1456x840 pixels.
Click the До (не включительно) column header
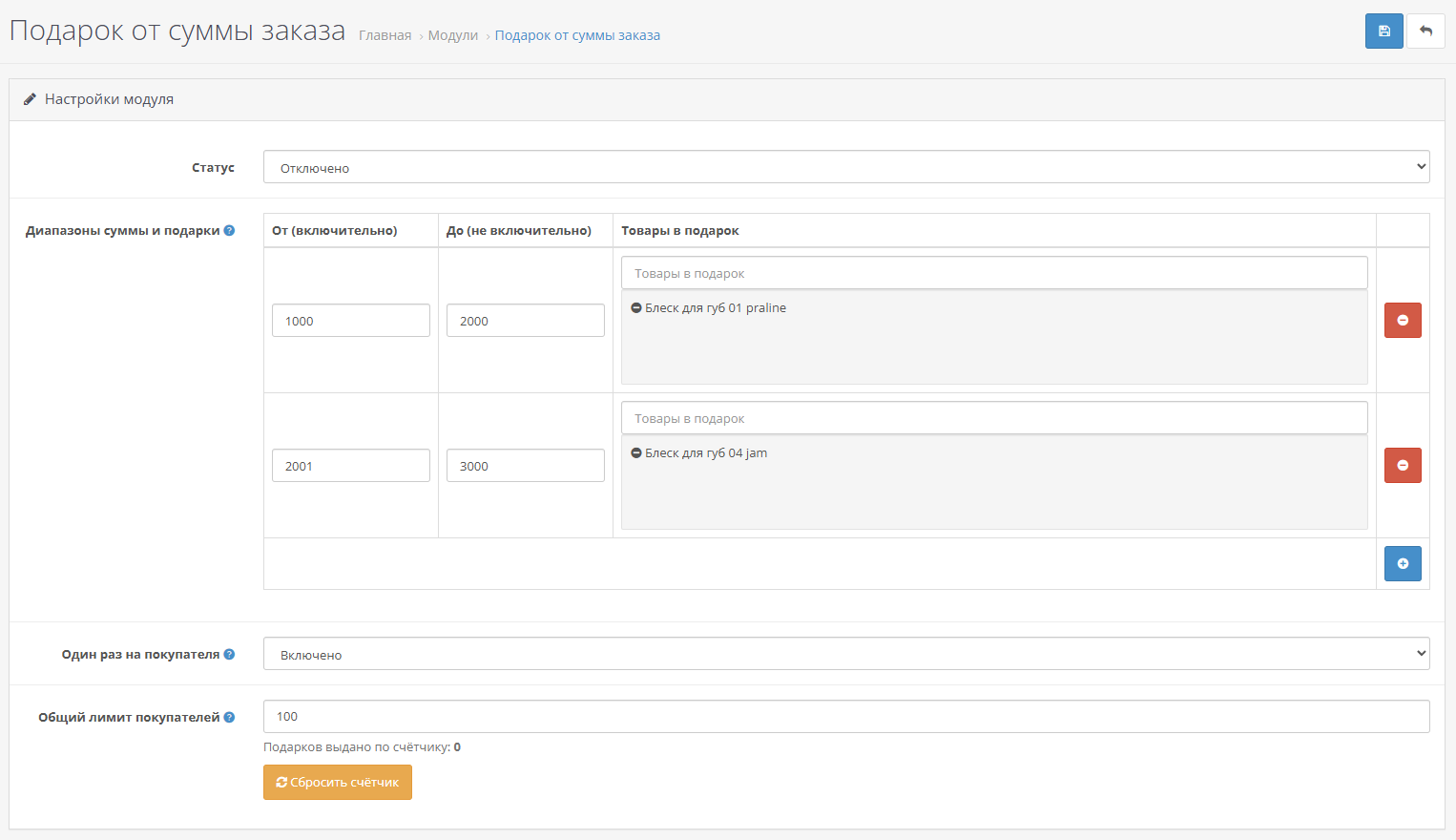pos(519,230)
